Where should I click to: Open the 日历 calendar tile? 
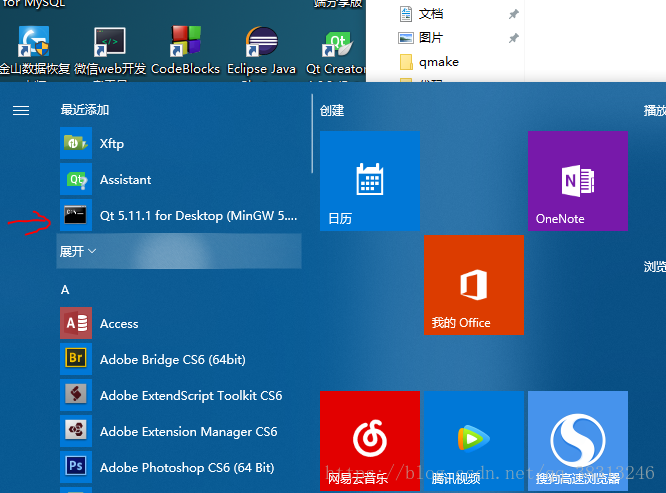click(x=370, y=181)
